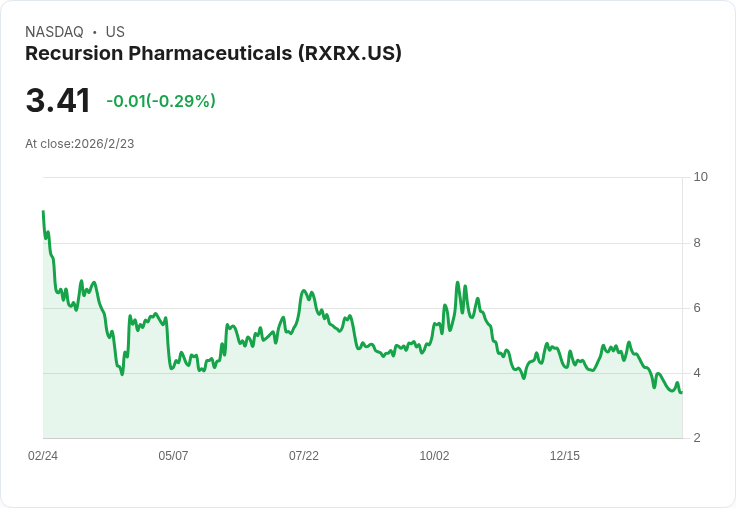Click the At close:2026/2/23 timestamp
The height and width of the screenshot is (508, 736).
click(x=80, y=143)
